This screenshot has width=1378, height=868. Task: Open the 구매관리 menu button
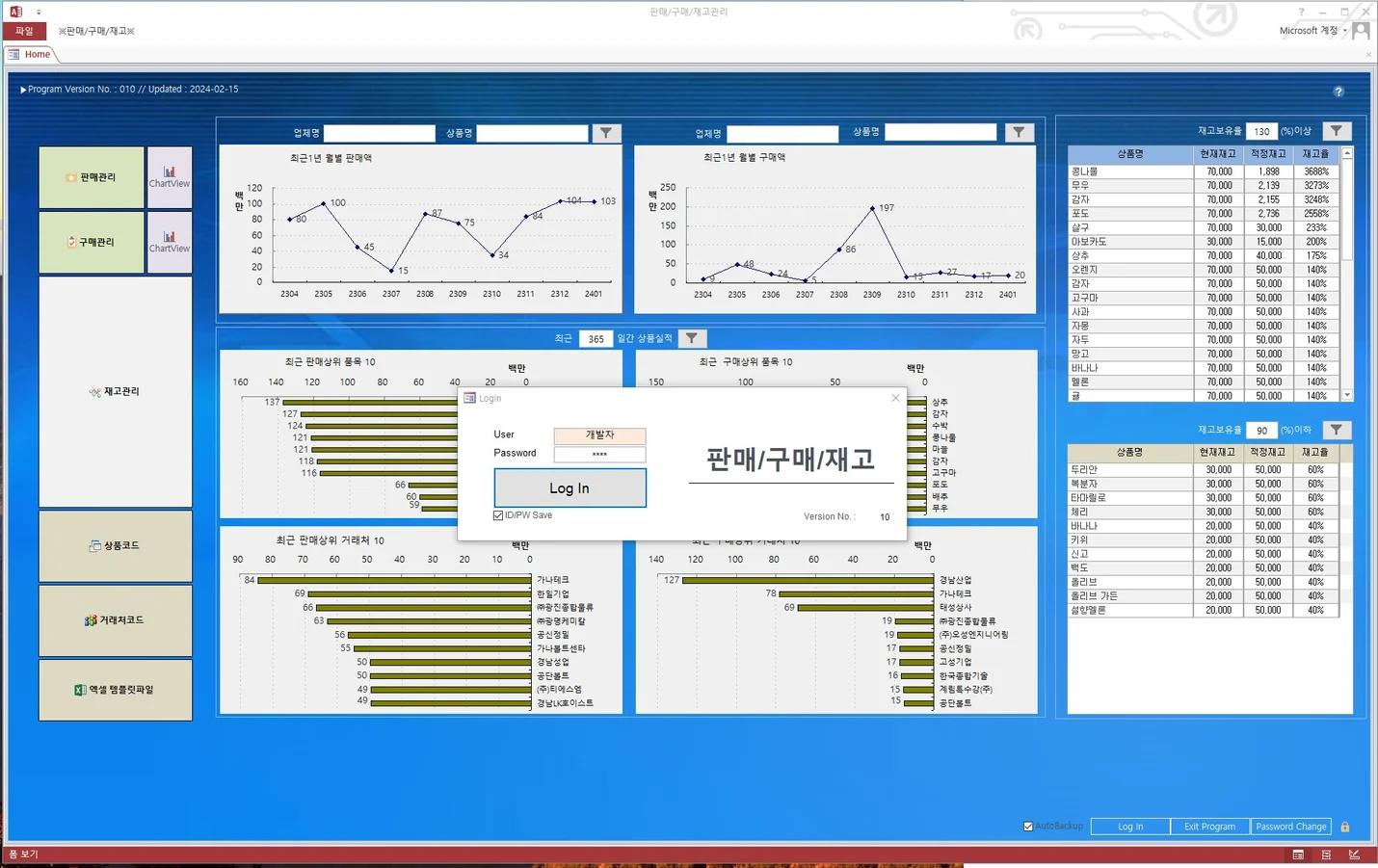coord(92,242)
